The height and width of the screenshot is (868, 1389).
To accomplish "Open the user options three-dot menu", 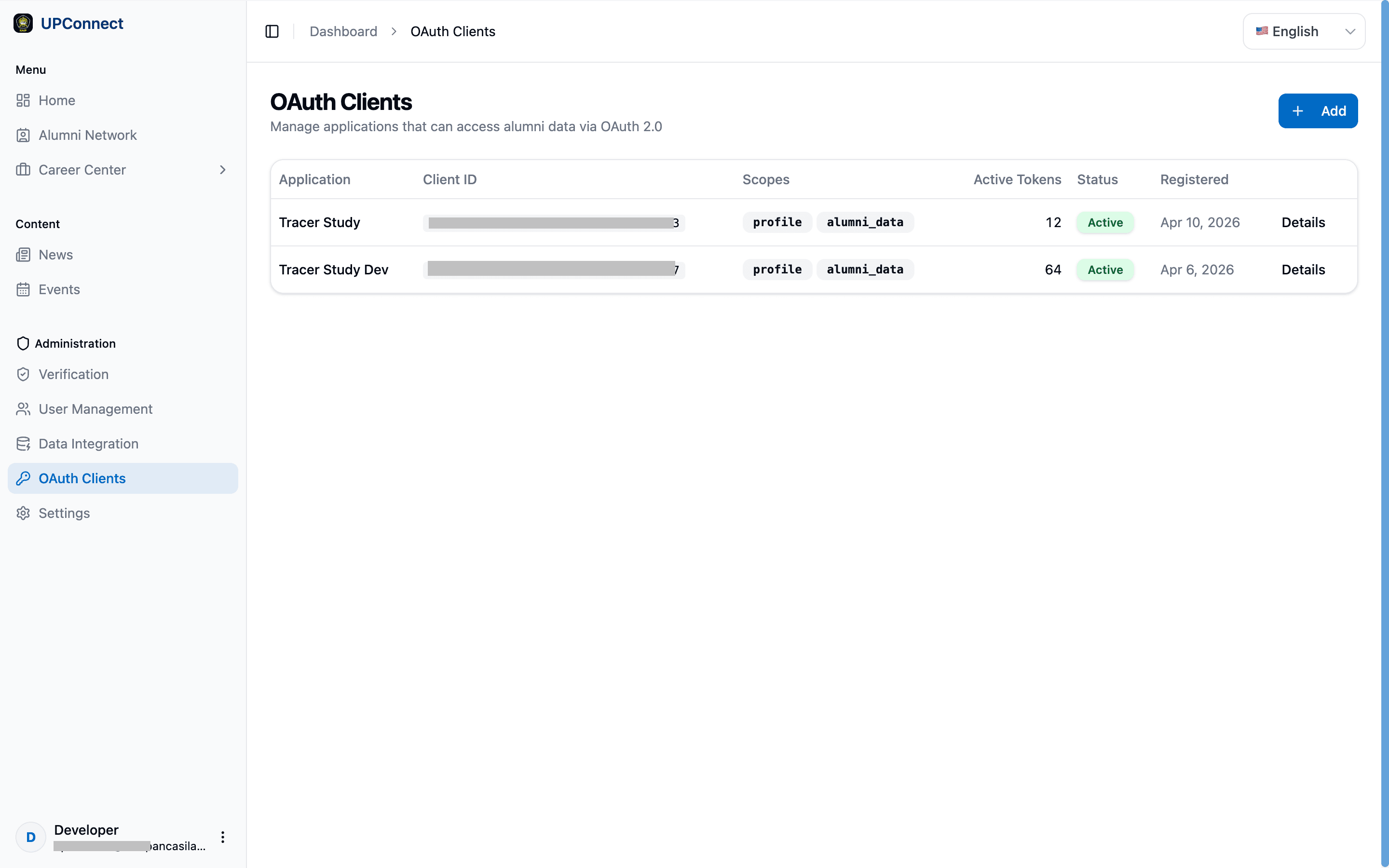I will click(223, 837).
